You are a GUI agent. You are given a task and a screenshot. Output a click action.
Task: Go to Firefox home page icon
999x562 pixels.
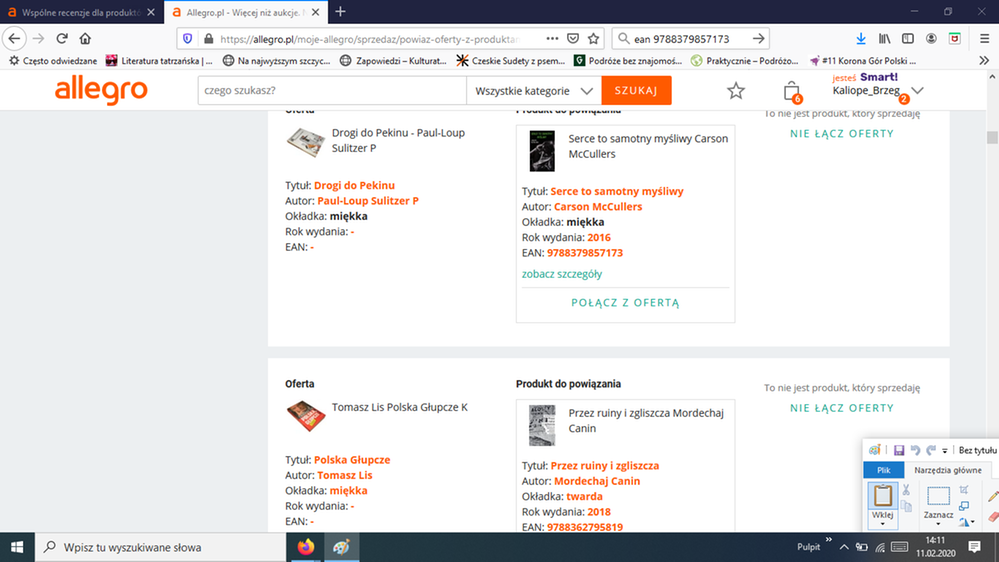tap(85, 38)
